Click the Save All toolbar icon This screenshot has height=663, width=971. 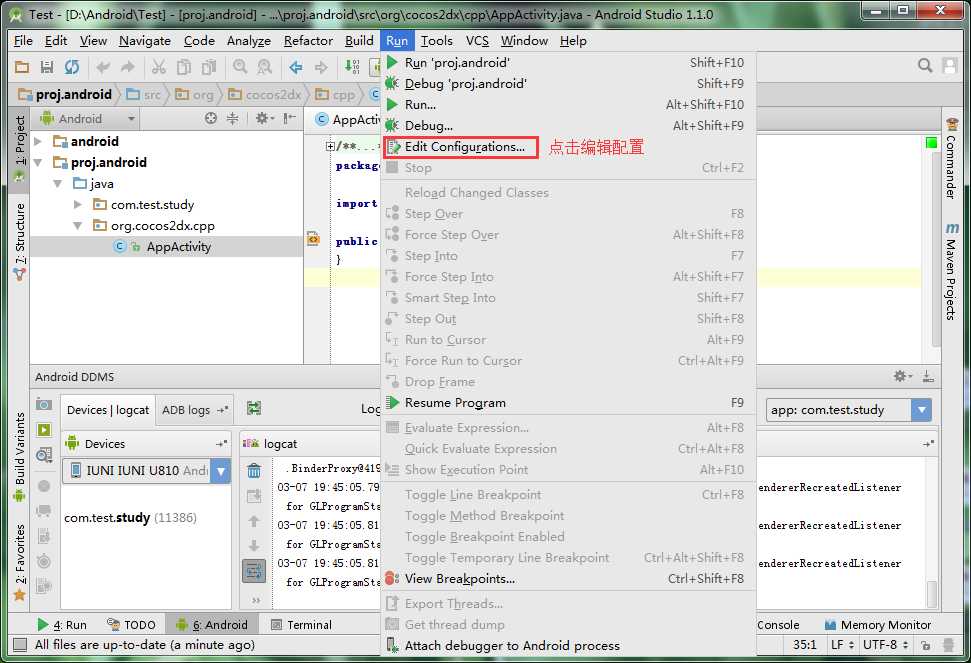[47, 67]
